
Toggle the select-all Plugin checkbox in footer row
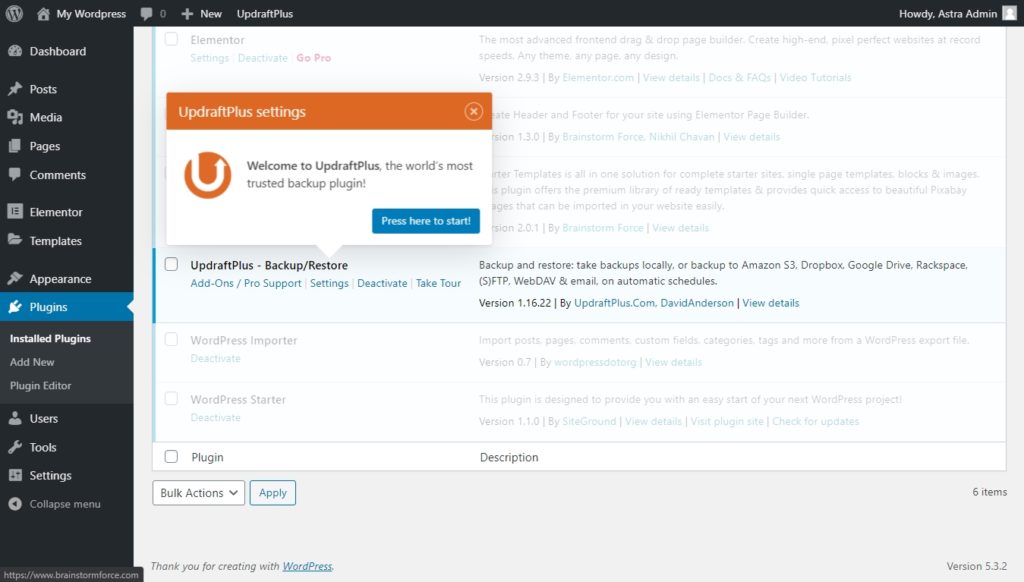[x=171, y=457]
